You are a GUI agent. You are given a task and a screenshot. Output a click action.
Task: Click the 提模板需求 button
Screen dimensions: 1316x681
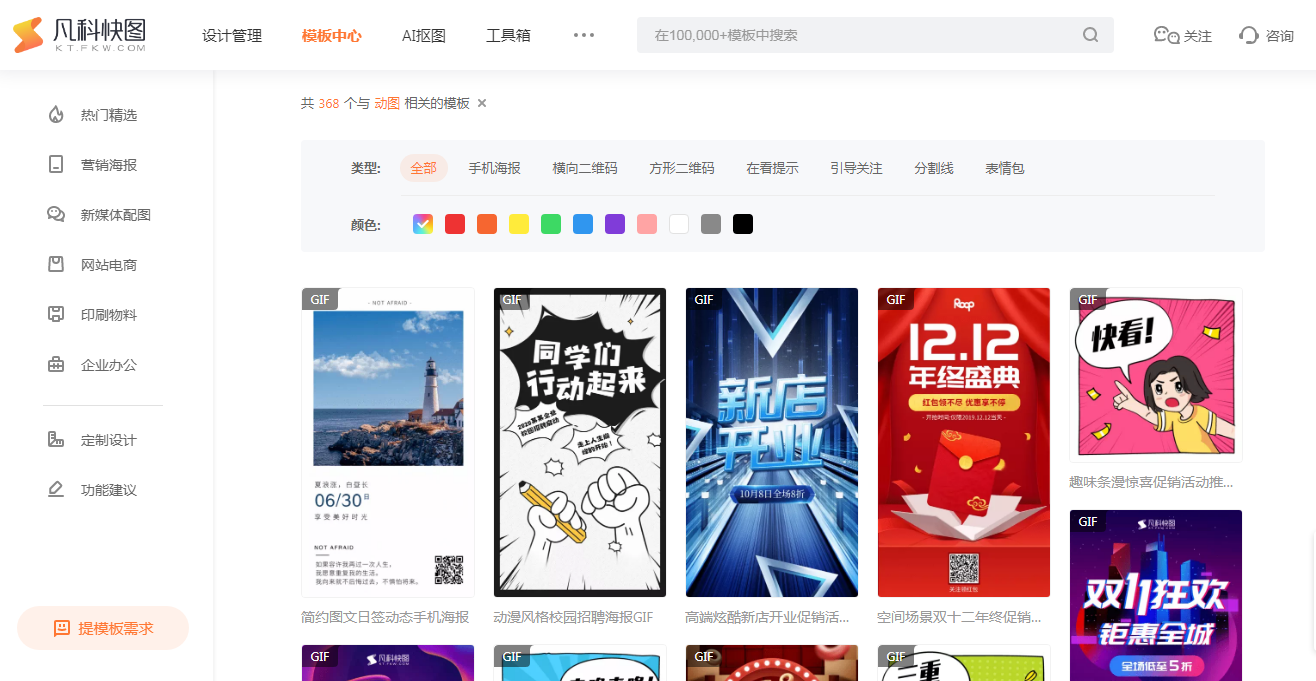tap(103, 628)
